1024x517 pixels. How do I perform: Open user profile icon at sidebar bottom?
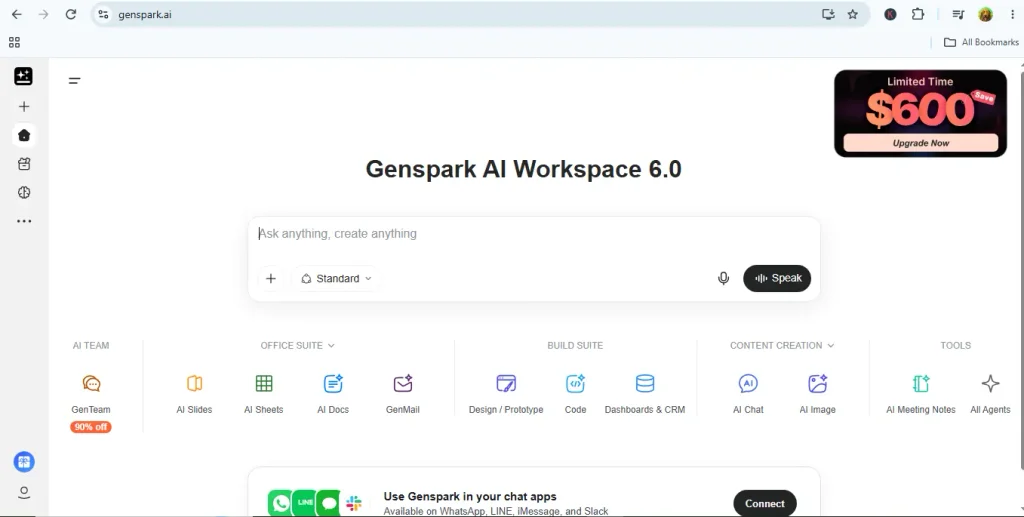24,492
